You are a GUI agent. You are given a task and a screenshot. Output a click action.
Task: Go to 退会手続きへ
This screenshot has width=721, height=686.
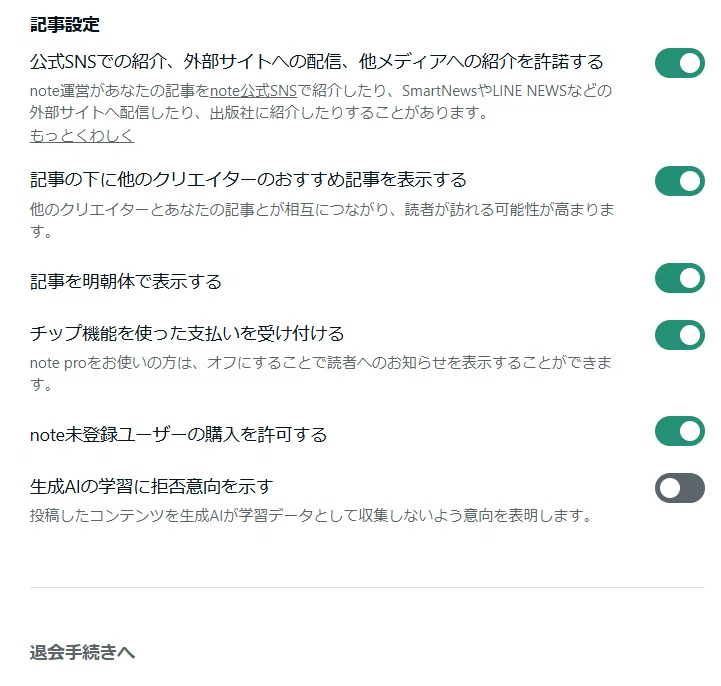[x=82, y=652]
